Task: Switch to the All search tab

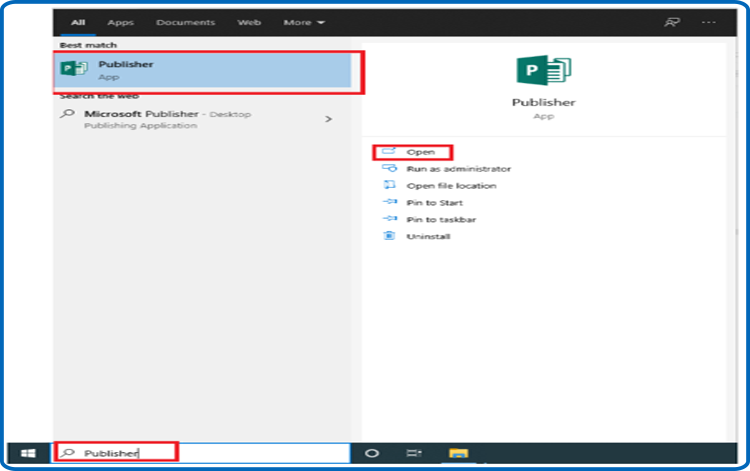Action: (x=78, y=22)
